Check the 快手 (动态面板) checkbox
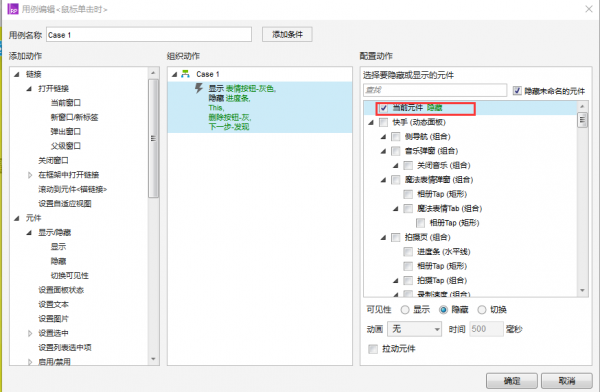This screenshot has height=392, width=600. coord(383,122)
